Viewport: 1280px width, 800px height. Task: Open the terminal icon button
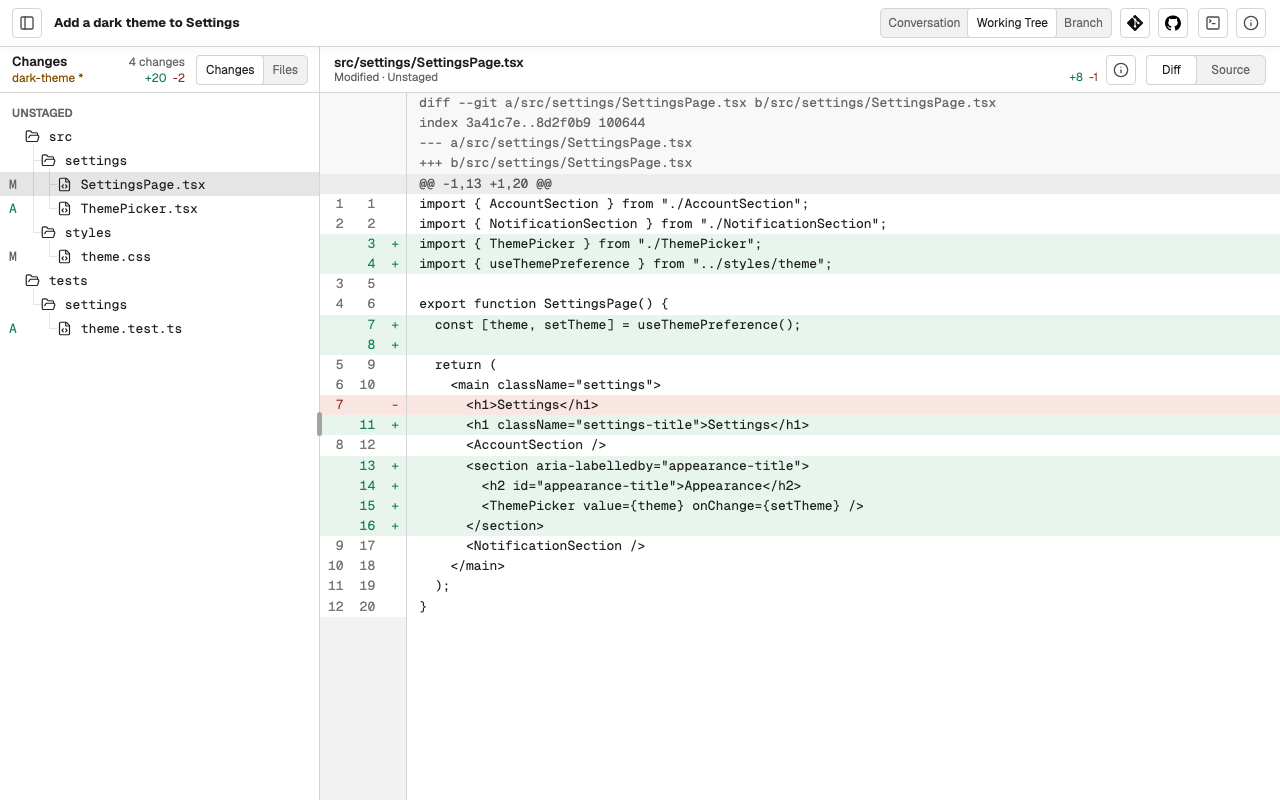pos(1213,23)
